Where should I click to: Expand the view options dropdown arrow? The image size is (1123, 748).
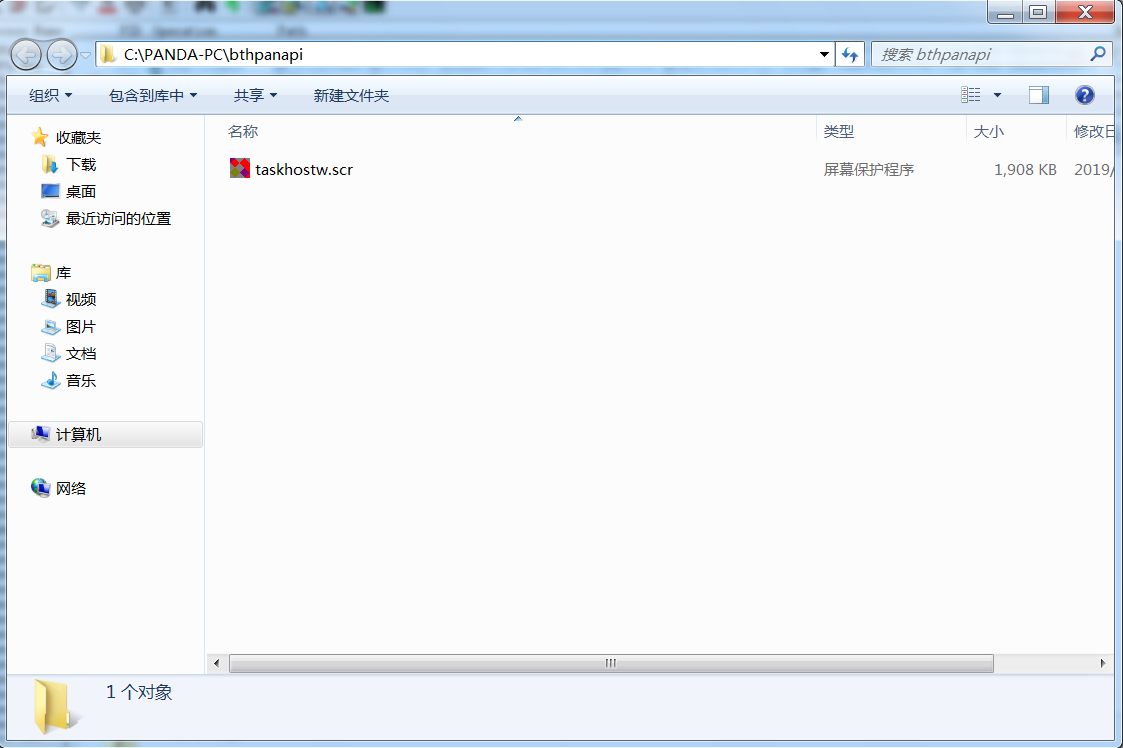pos(997,95)
